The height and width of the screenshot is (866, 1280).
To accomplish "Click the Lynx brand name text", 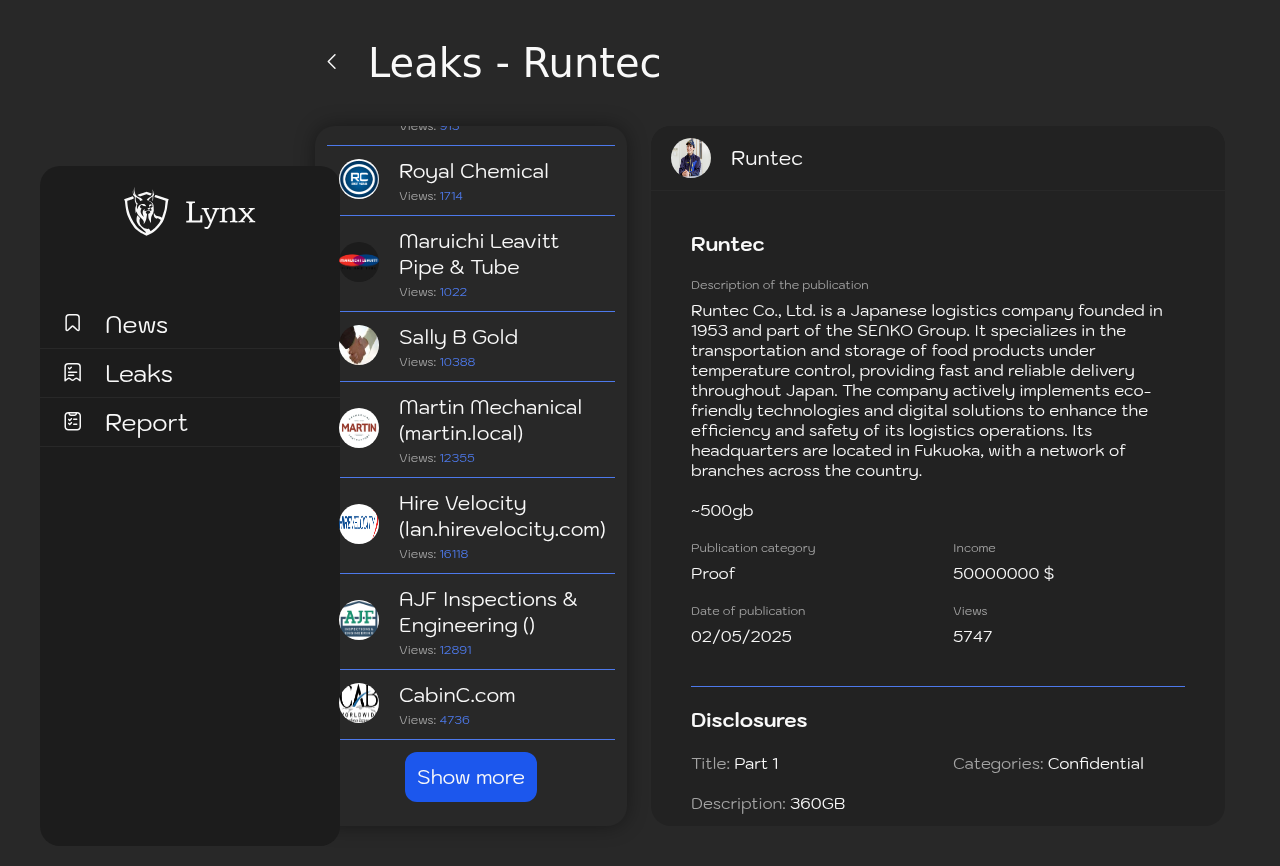I will click(220, 213).
